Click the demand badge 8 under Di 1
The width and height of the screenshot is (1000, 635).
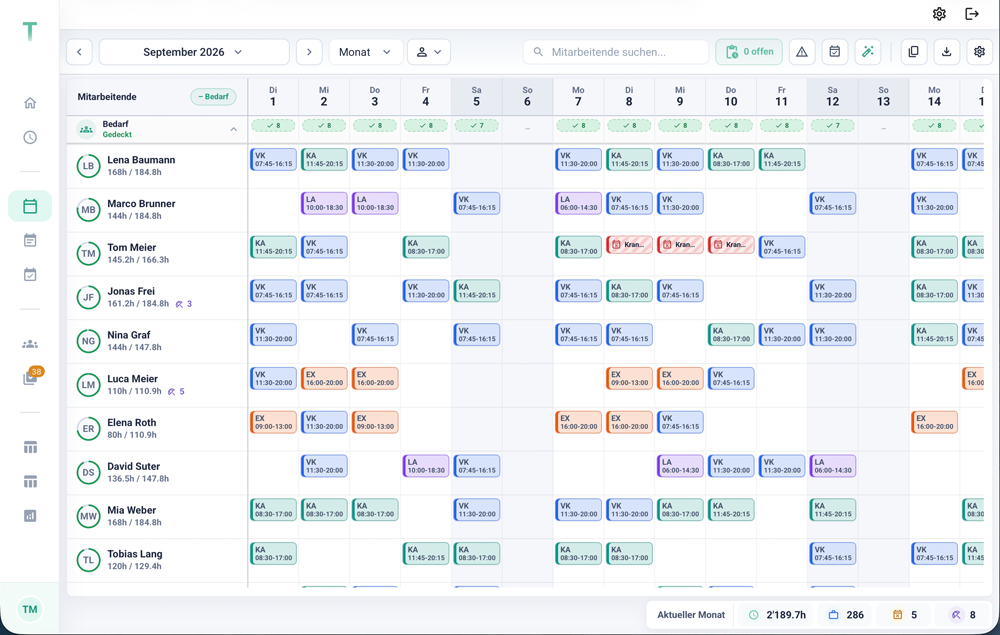(x=273, y=126)
